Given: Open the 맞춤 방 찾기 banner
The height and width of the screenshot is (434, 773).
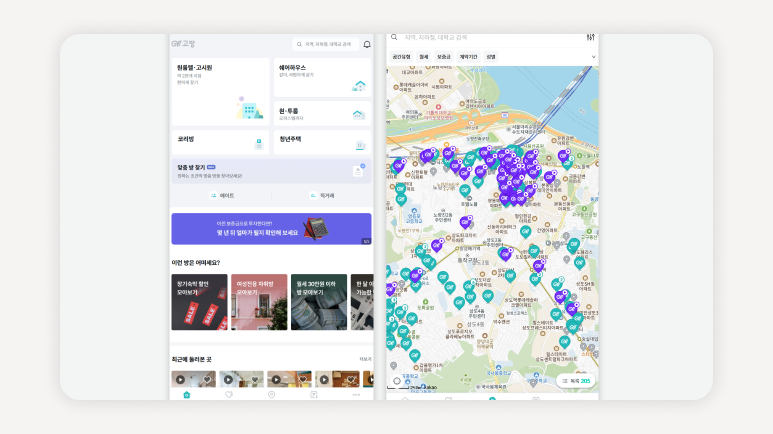Looking at the screenshot, I should (270, 171).
